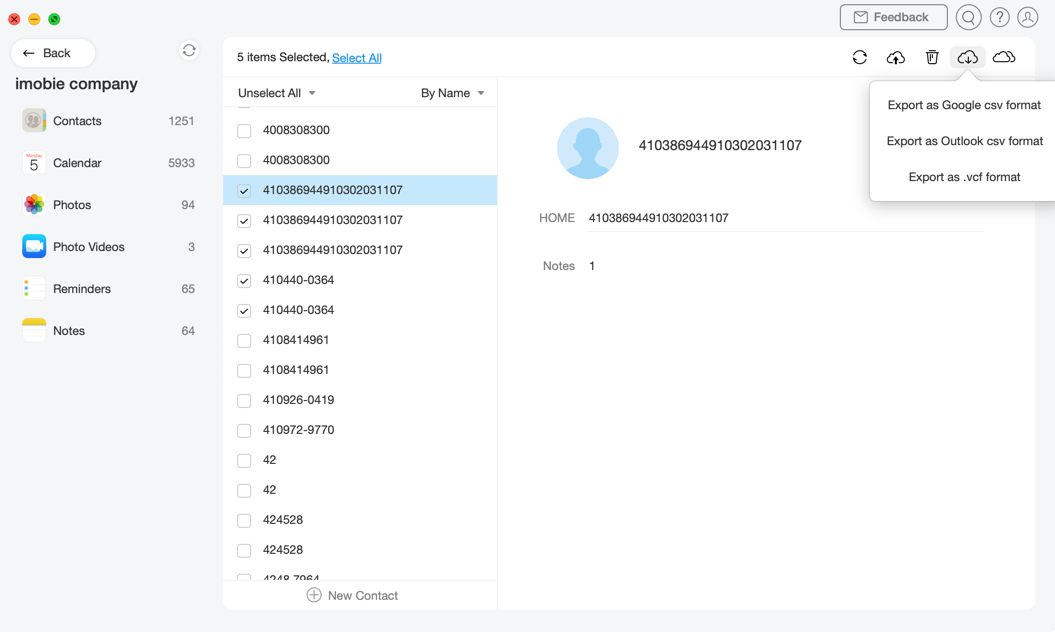Select Export as Outlook csv format
Screen dimensions: 1055x632
[964, 141]
